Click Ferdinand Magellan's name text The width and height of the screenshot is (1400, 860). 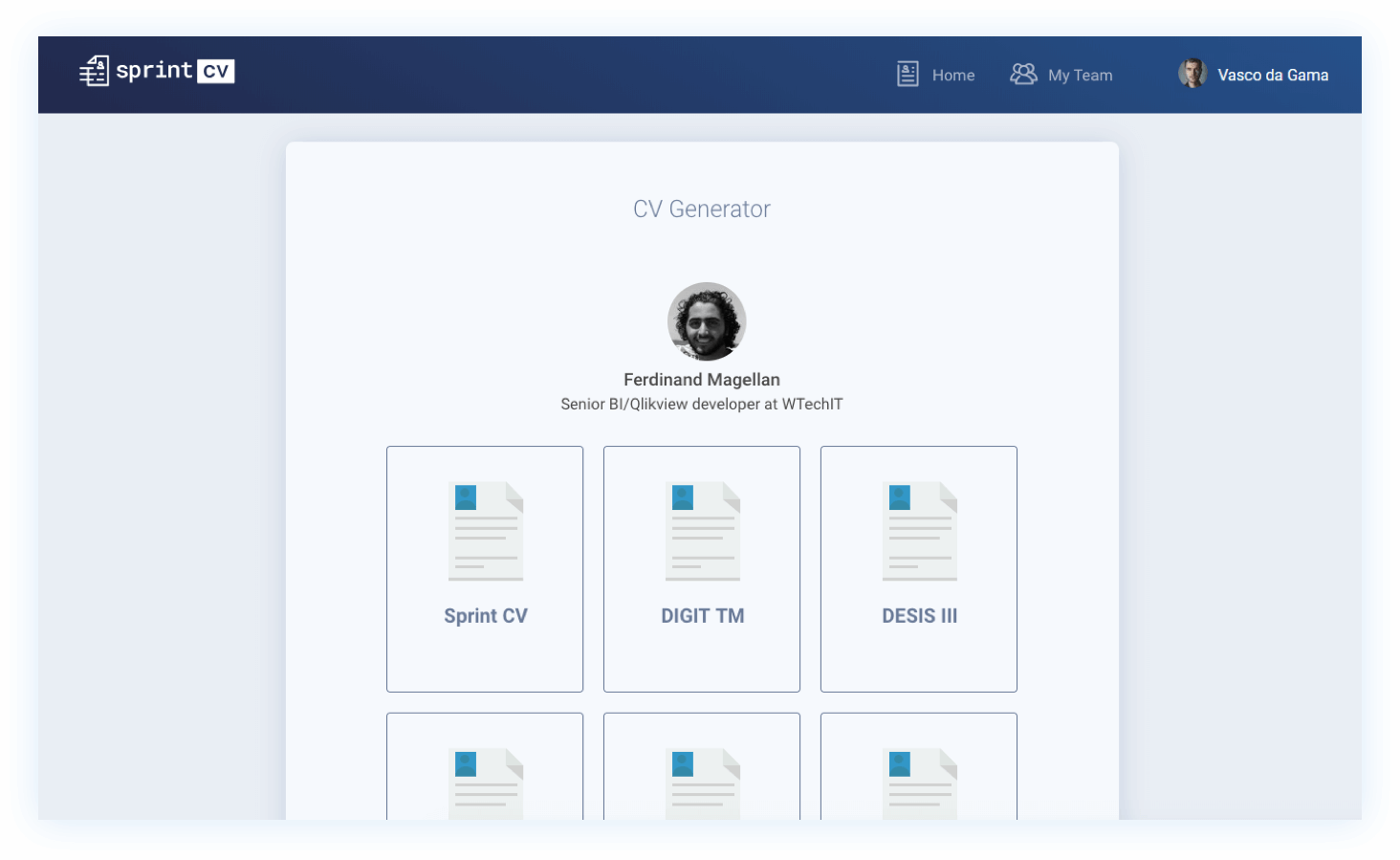pyautogui.click(x=701, y=379)
